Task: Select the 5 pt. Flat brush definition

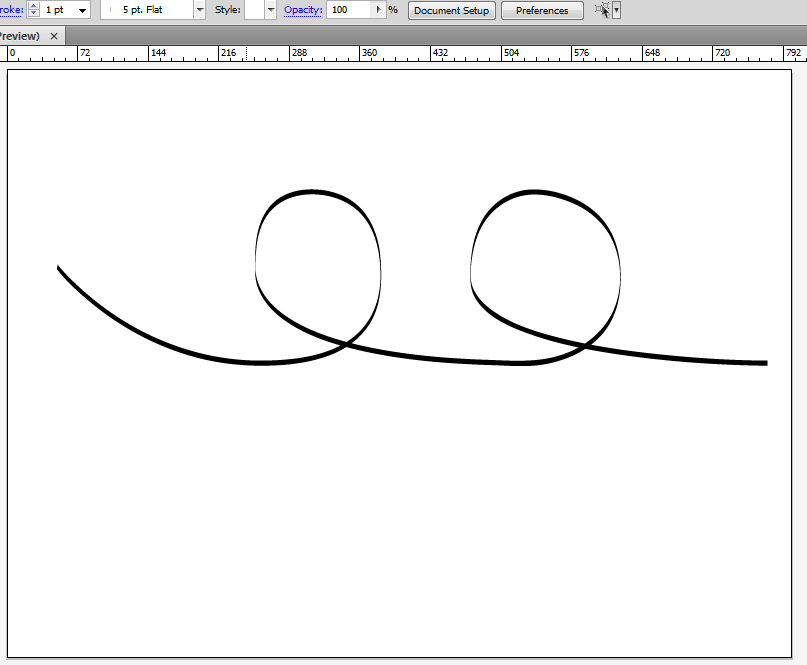Action: click(147, 10)
